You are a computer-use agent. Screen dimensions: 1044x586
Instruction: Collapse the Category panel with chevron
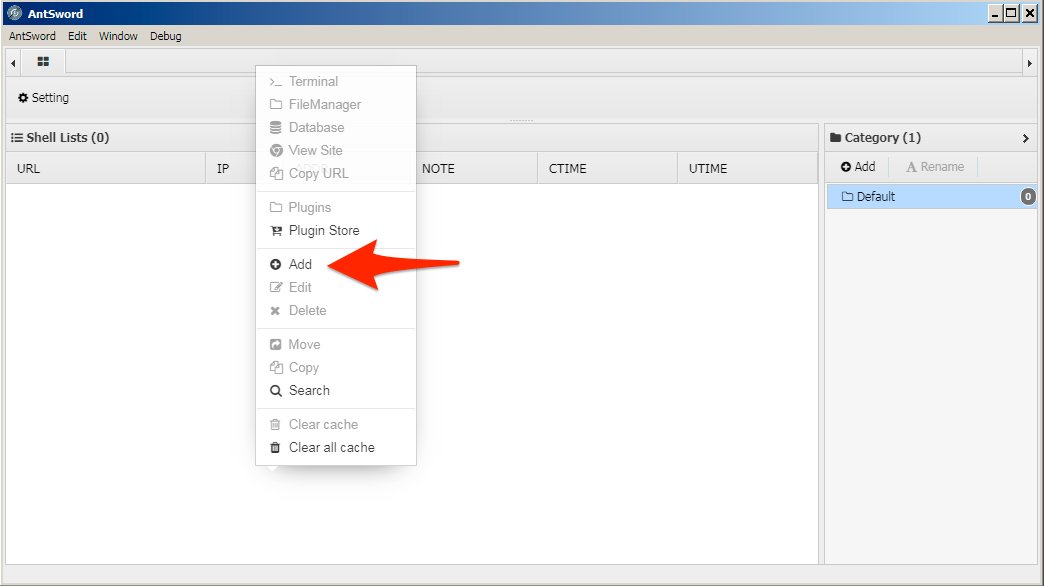coord(1025,139)
